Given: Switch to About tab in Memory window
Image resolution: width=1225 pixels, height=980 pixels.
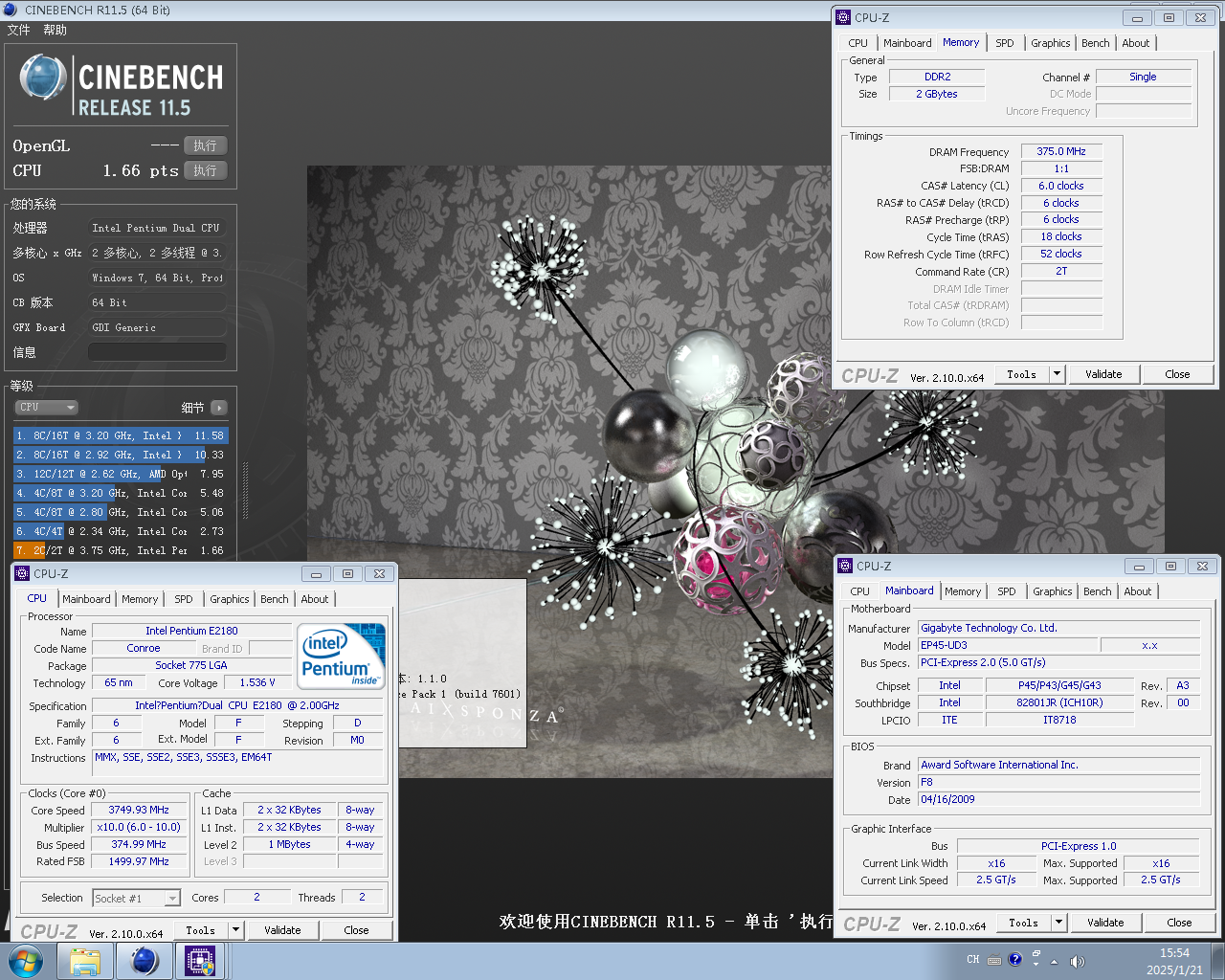Looking at the screenshot, I should point(1136,43).
